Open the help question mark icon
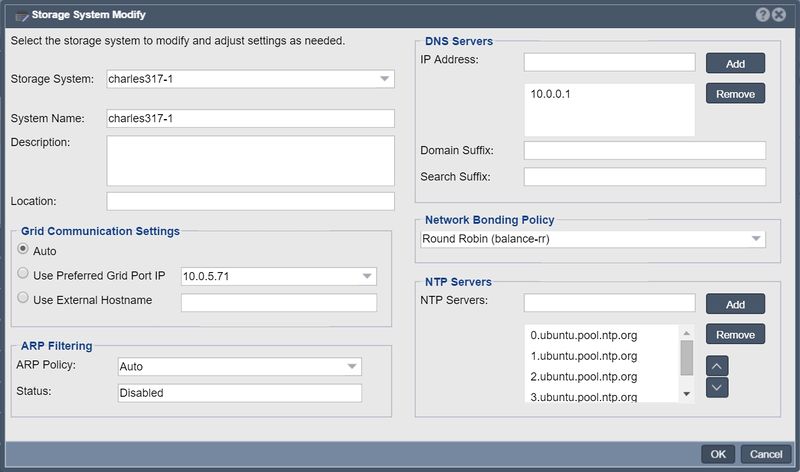 coord(762,14)
